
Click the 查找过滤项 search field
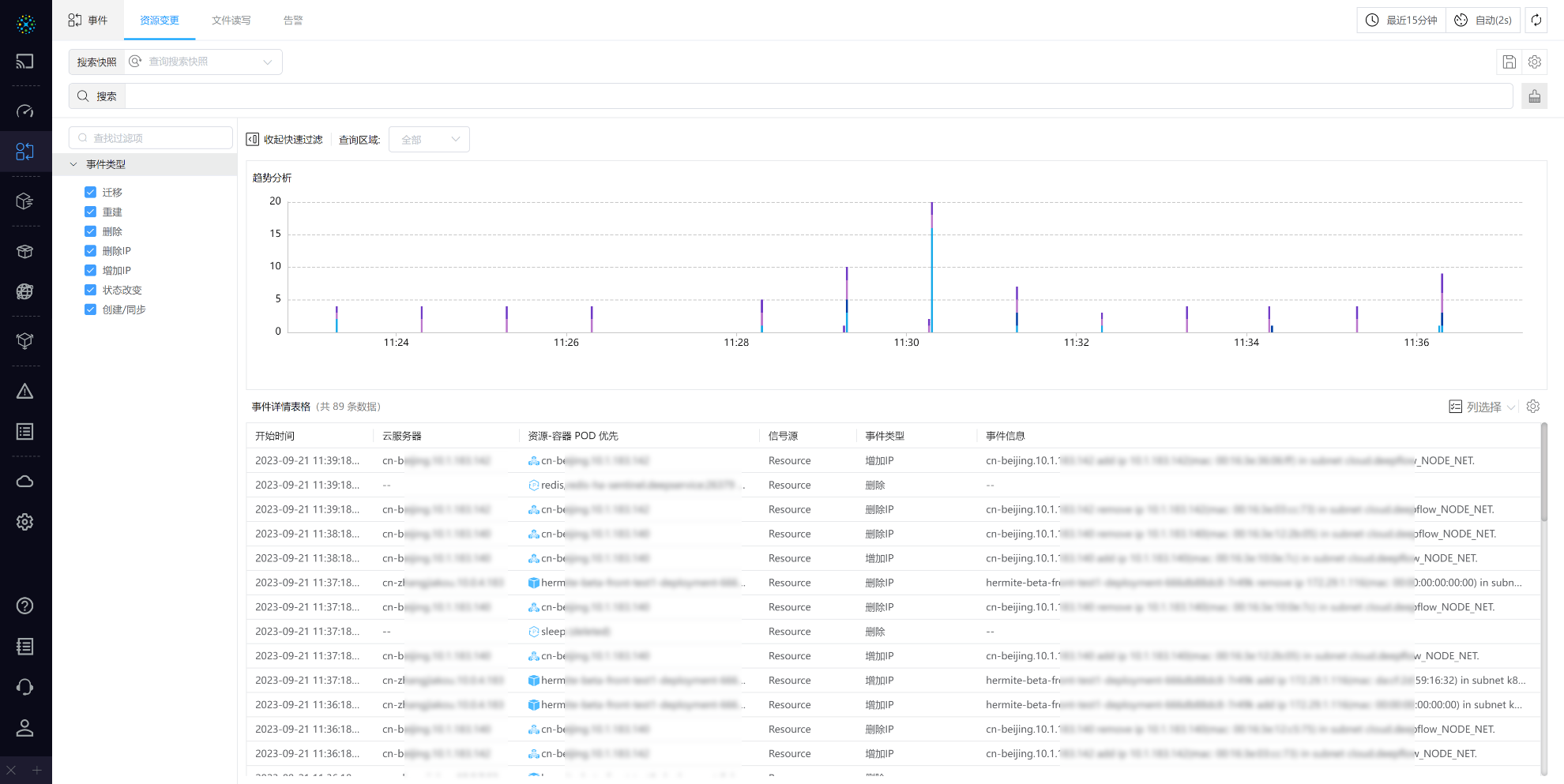(151, 138)
